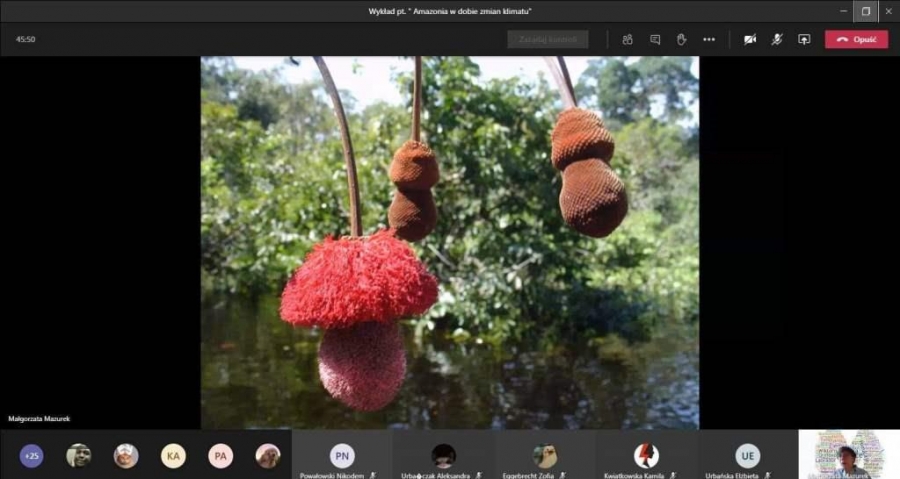Click the UE avatar of Urbańska Elżbieta
Screen dimensions: 900x479
point(747,455)
